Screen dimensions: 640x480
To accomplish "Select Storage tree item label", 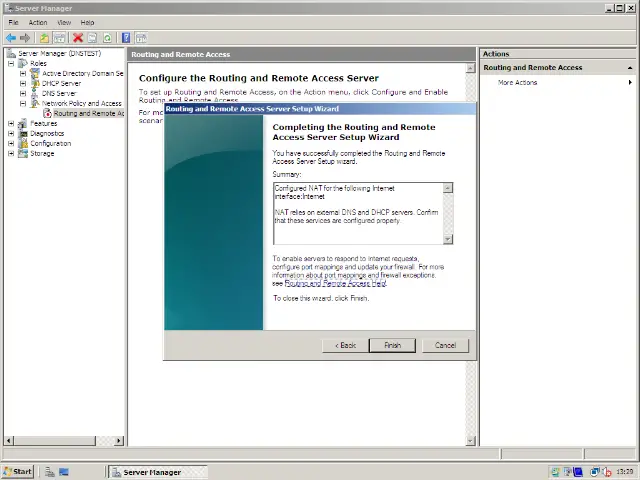I will [x=42, y=153].
